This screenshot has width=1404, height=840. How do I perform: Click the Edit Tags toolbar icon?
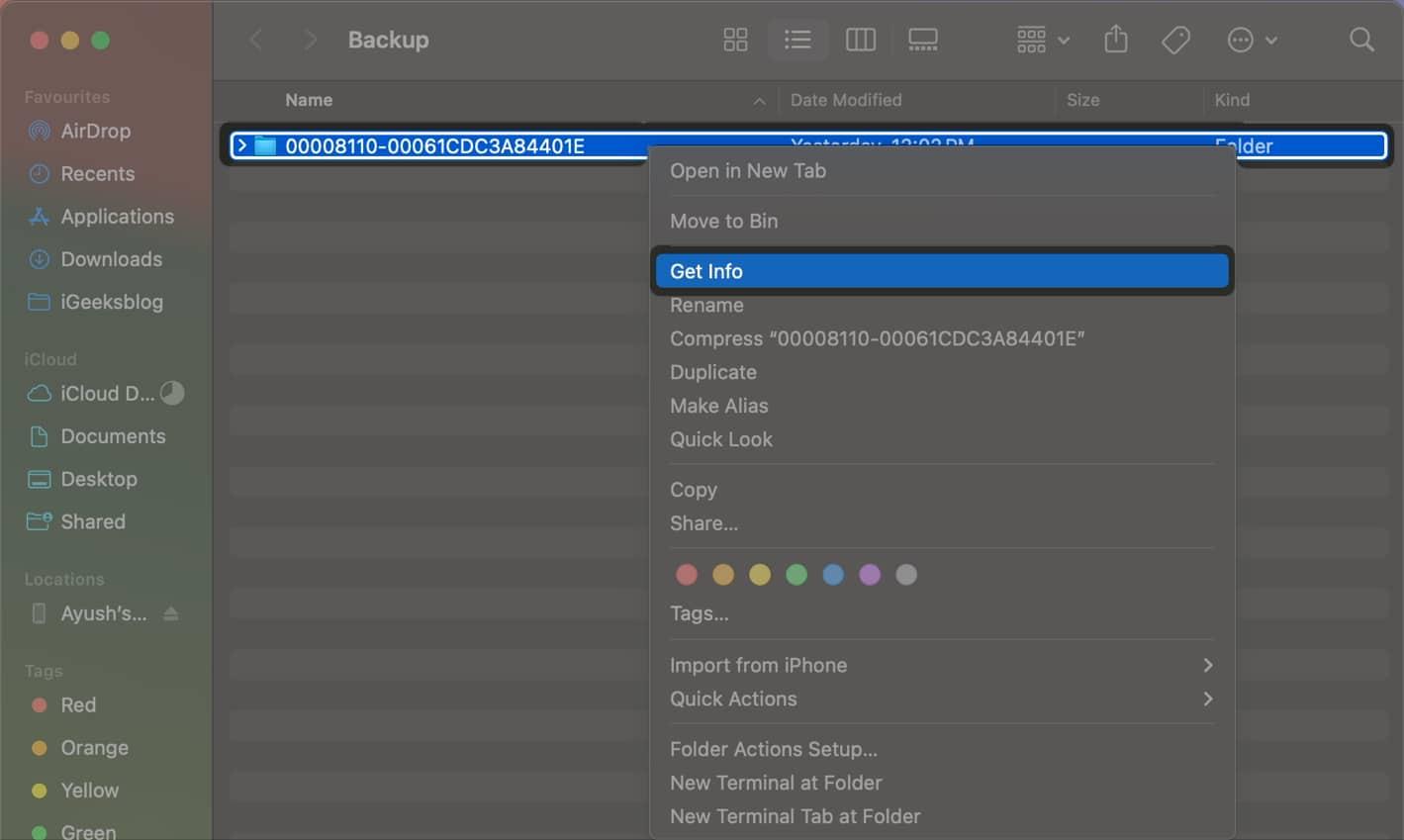(1175, 40)
